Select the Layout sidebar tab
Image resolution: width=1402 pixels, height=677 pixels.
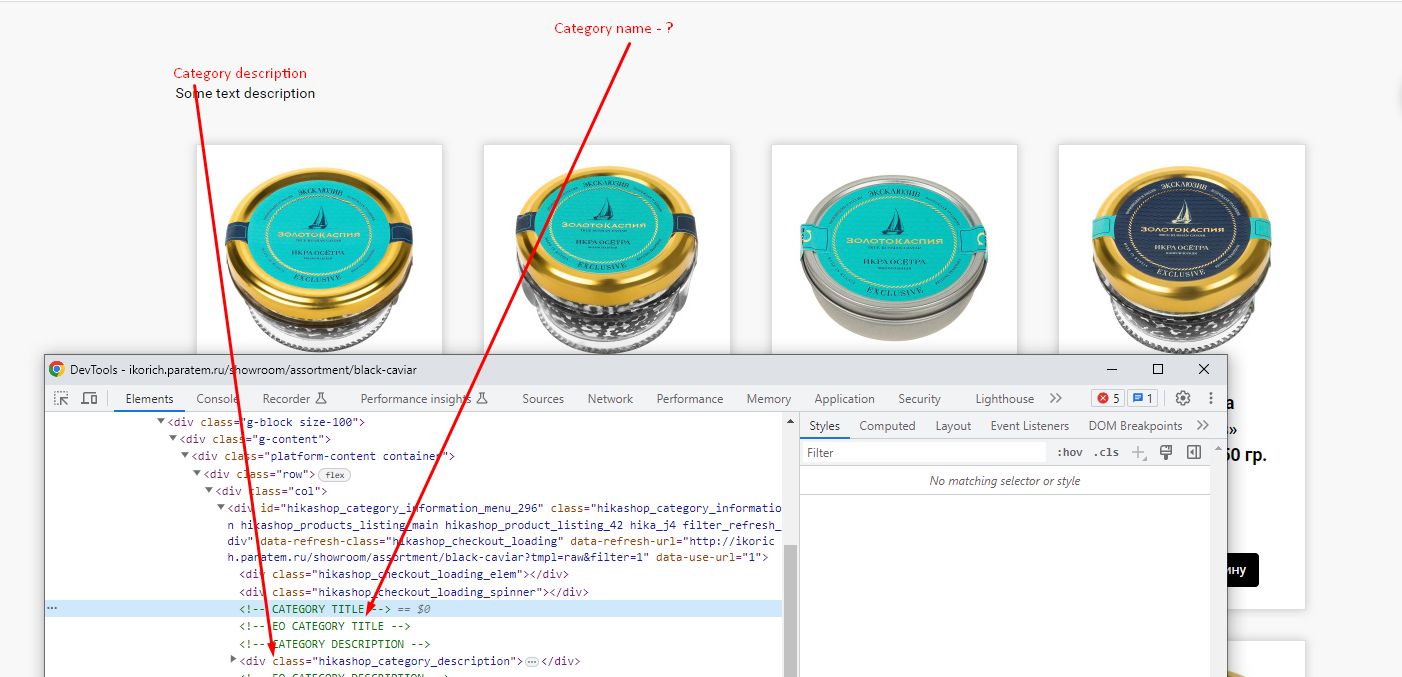coord(953,425)
